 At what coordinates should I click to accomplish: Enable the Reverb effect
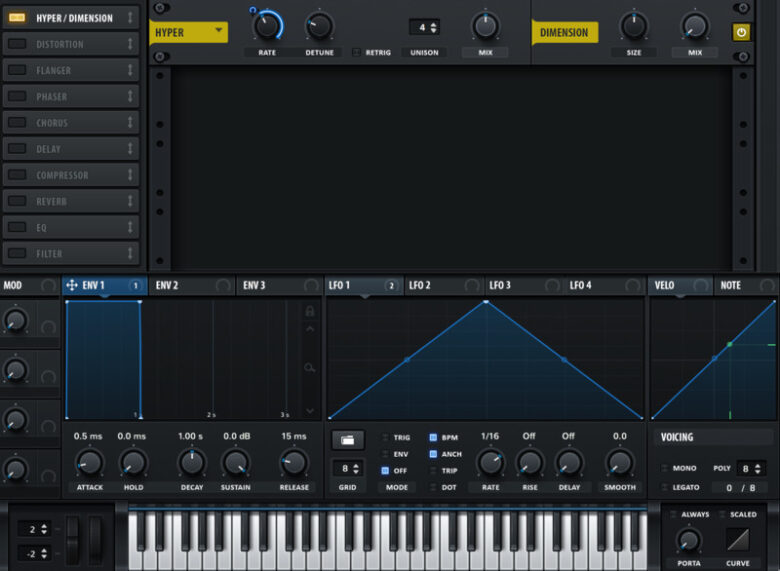pos(17,201)
